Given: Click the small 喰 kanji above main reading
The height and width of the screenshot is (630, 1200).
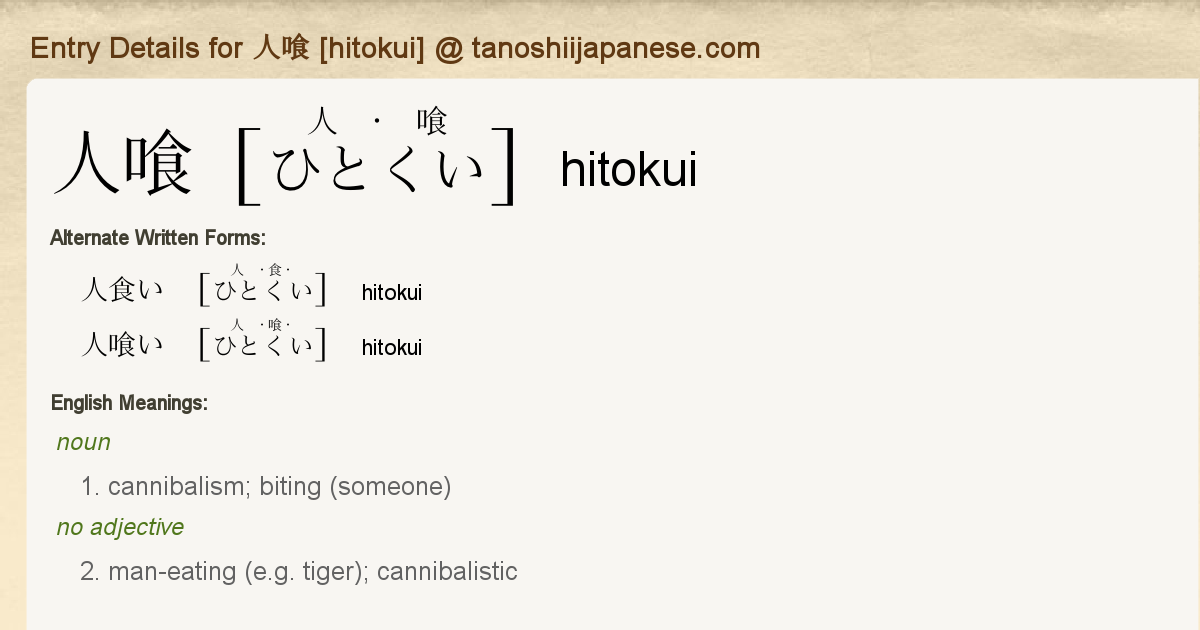Looking at the screenshot, I should click(433, 122).
